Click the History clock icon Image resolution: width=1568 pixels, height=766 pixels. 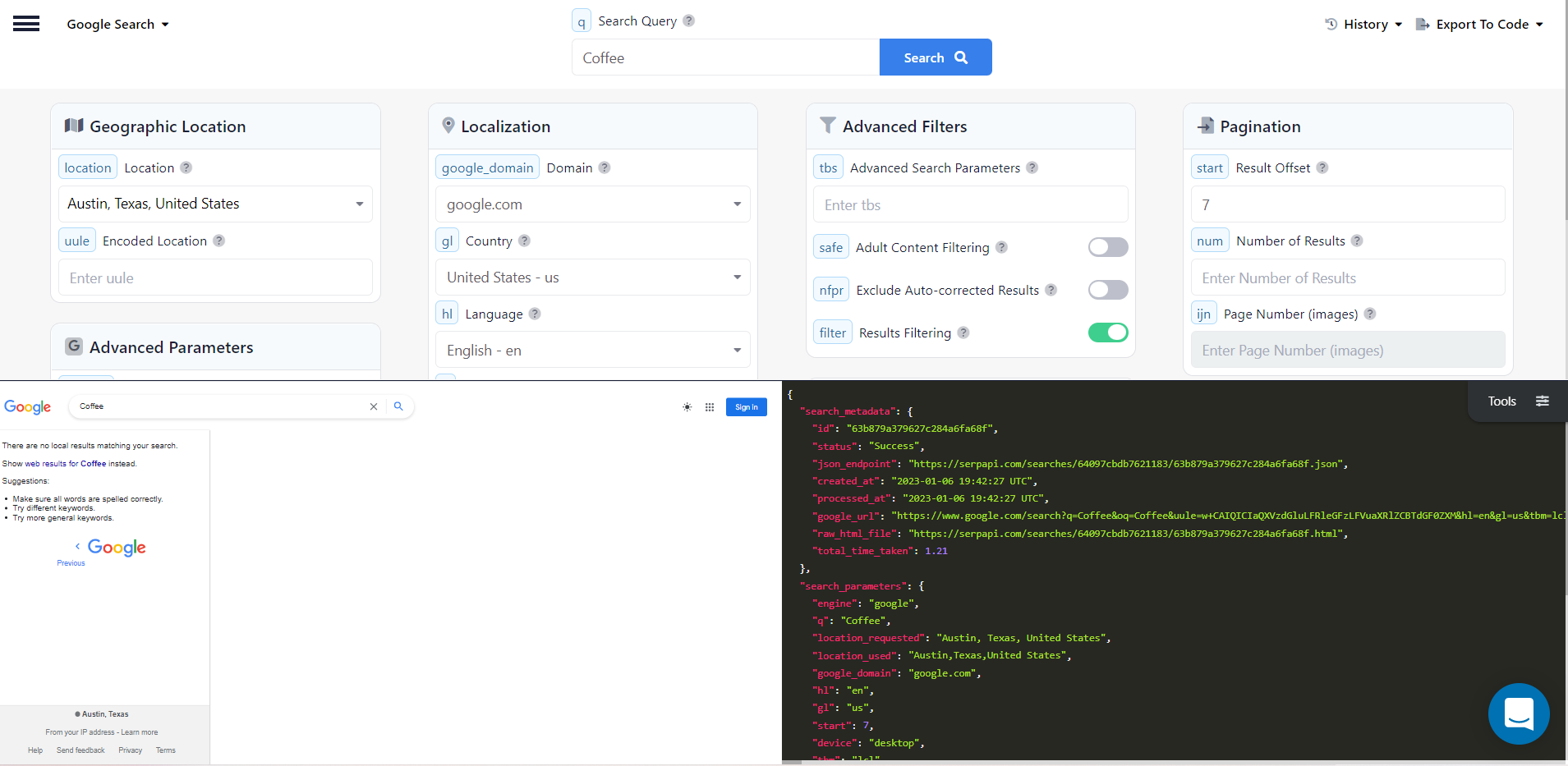(x=1331, y=24)
